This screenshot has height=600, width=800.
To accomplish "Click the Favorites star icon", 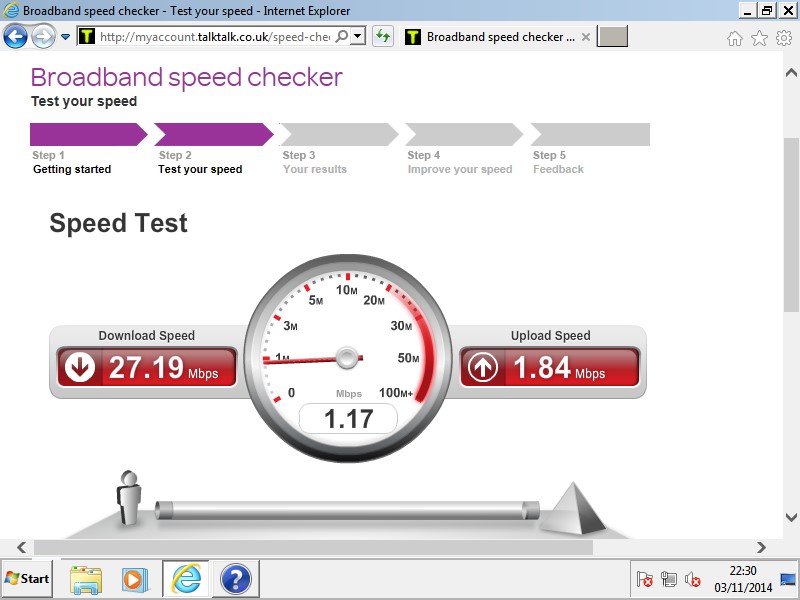I will 759,37.
